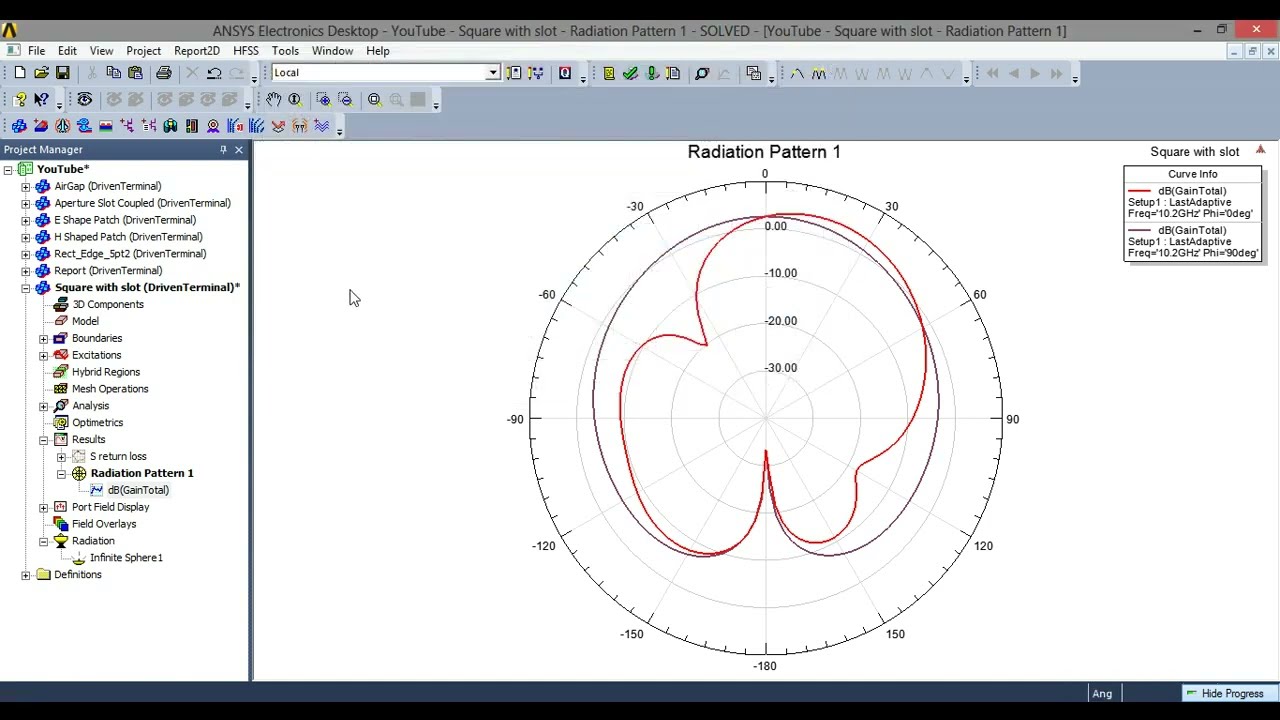Open the Tools menu

point(285,51)
